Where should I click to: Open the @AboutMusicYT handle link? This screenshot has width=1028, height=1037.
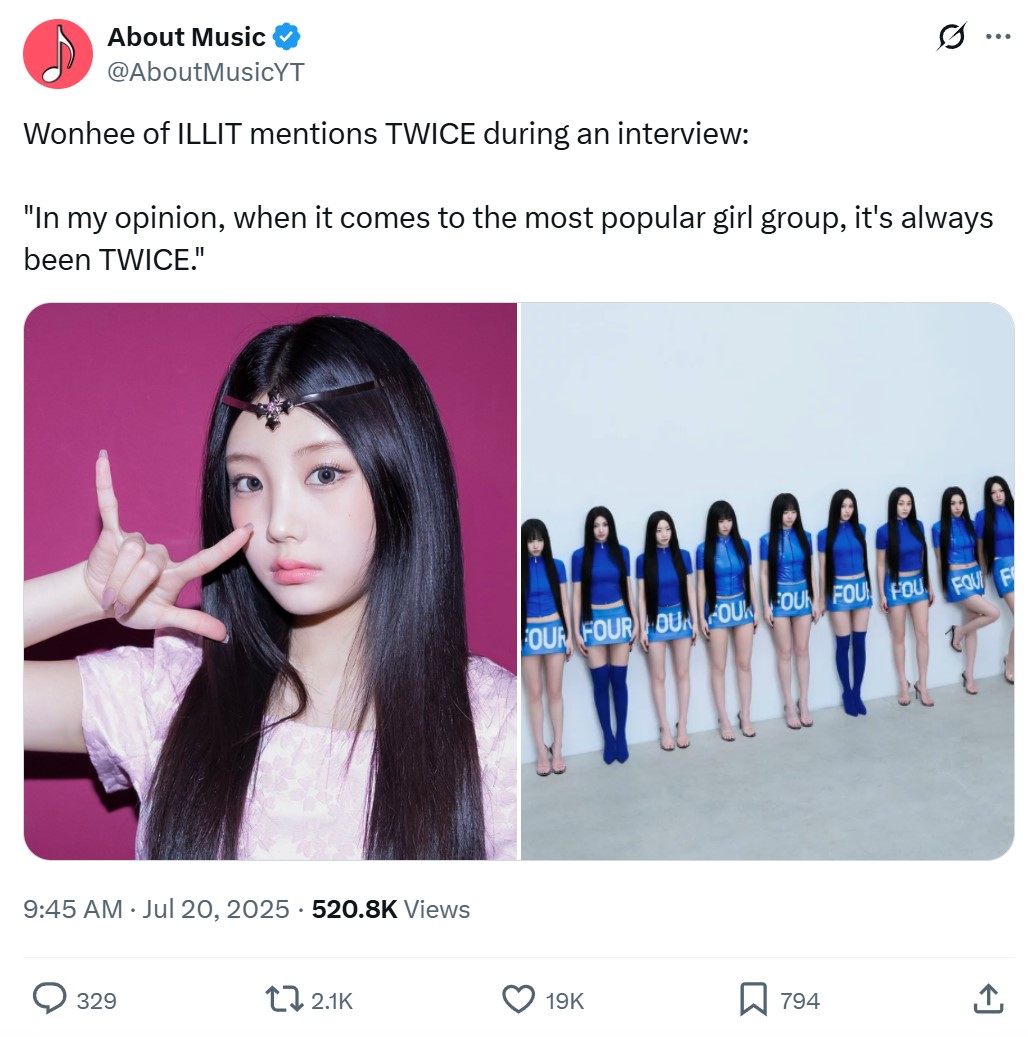click(x=206, y=72)
